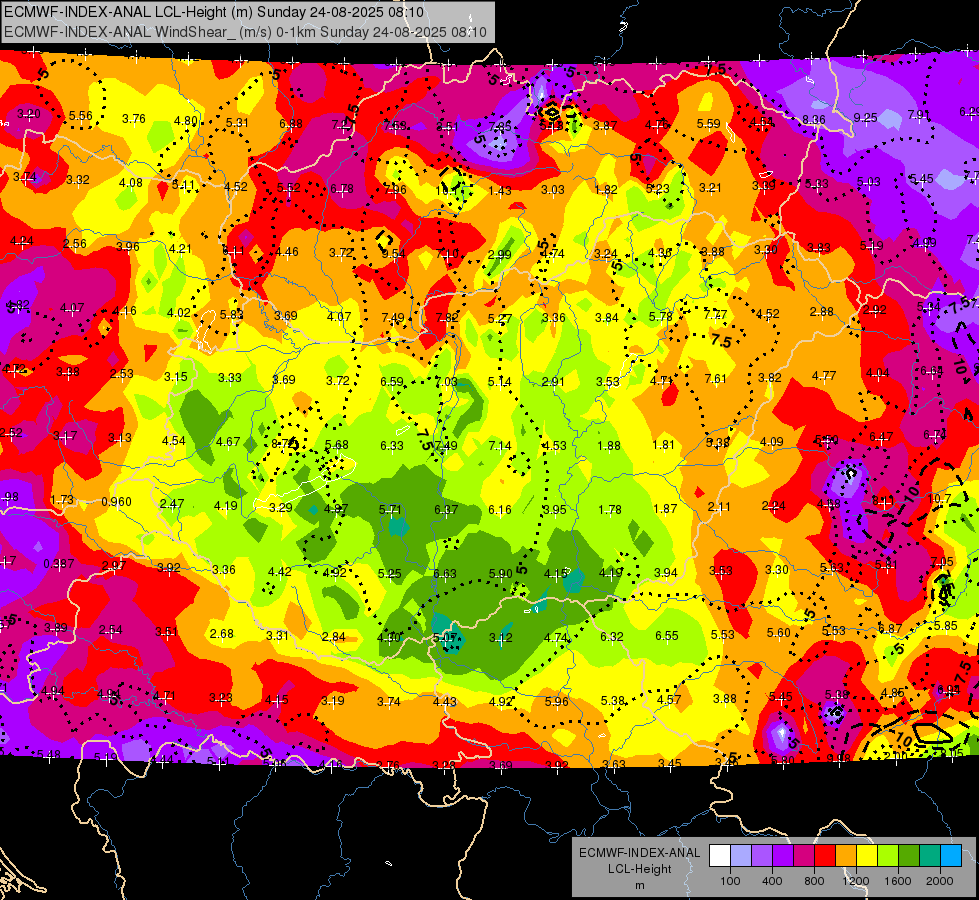Click the wind shear value '3.76'

tap(134, 119)
